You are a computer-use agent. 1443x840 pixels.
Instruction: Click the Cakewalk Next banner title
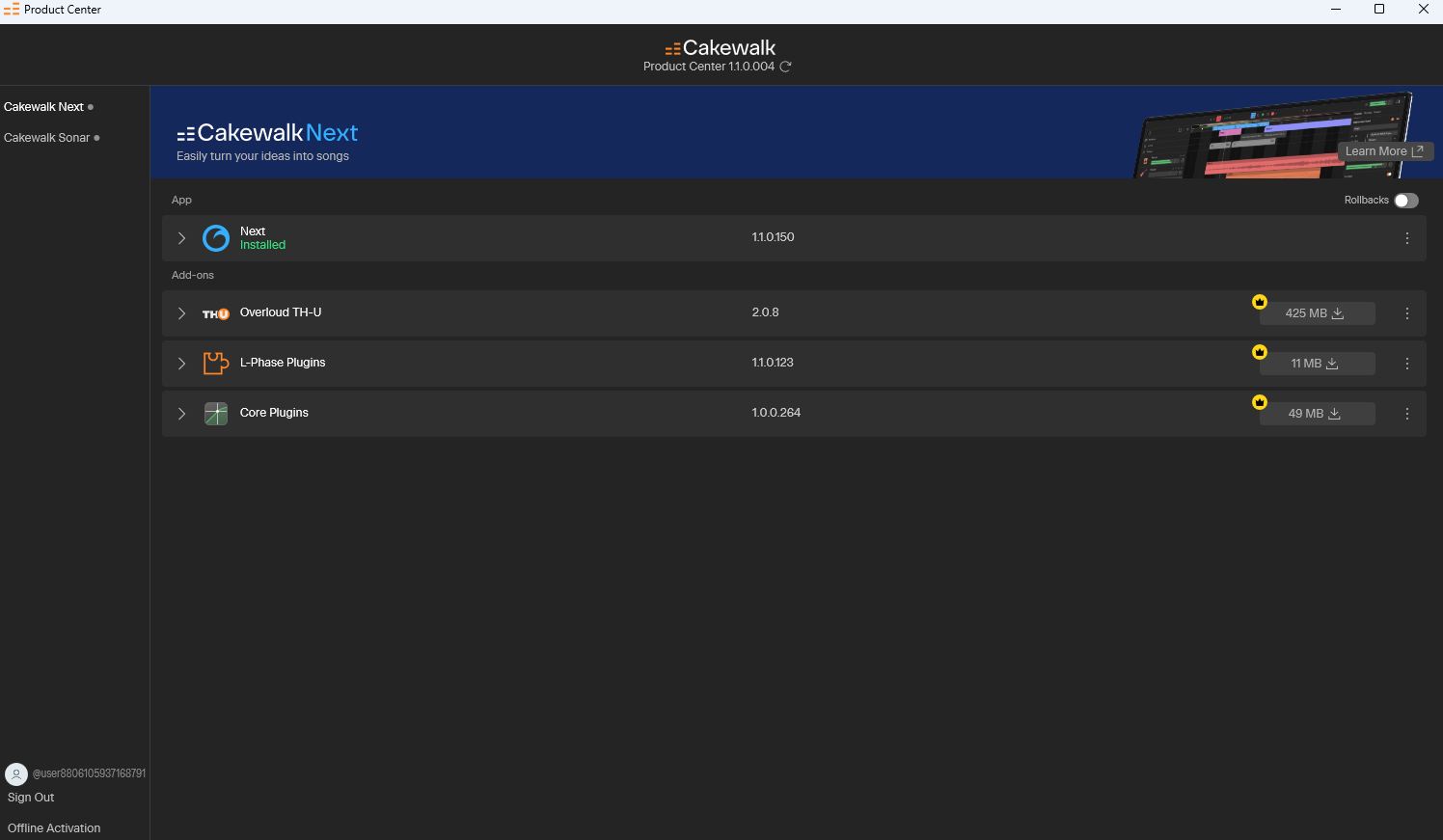(267, 133)
